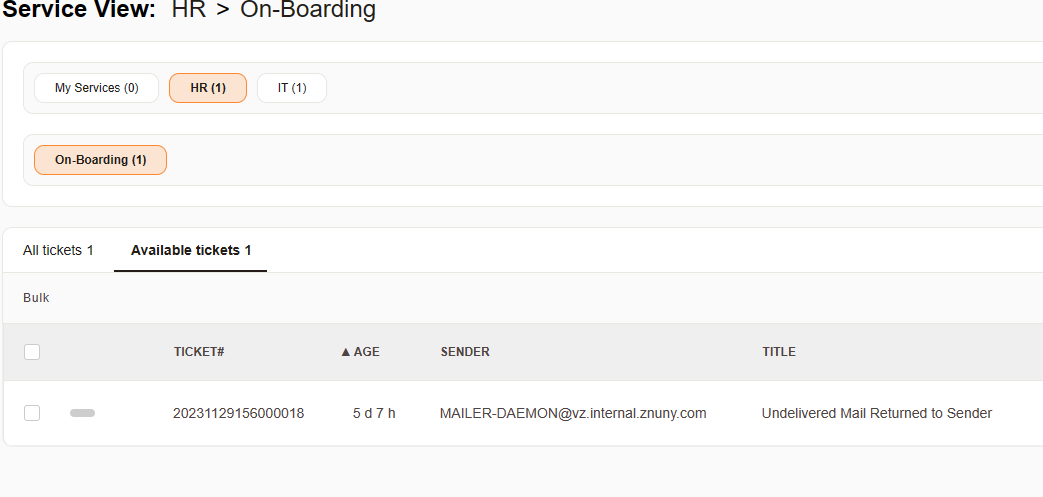Click the MAILER-DAEMON sender address
This screenshot has width=1043, height=497.
[x=573, y=413]
